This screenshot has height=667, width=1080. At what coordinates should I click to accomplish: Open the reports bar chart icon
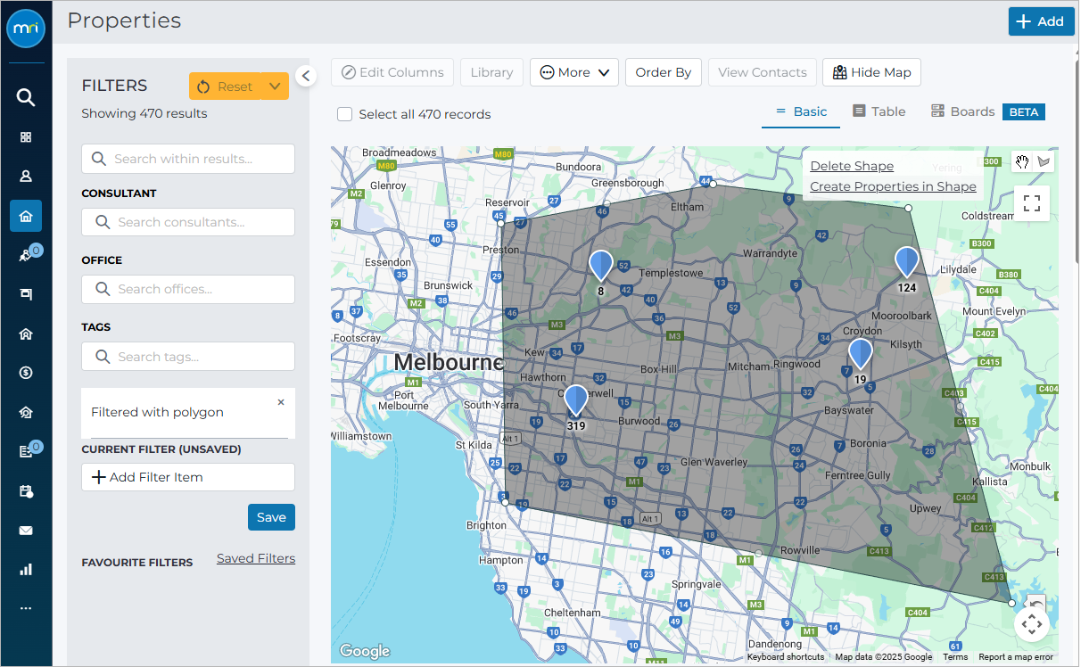click(x=25, y=570)
